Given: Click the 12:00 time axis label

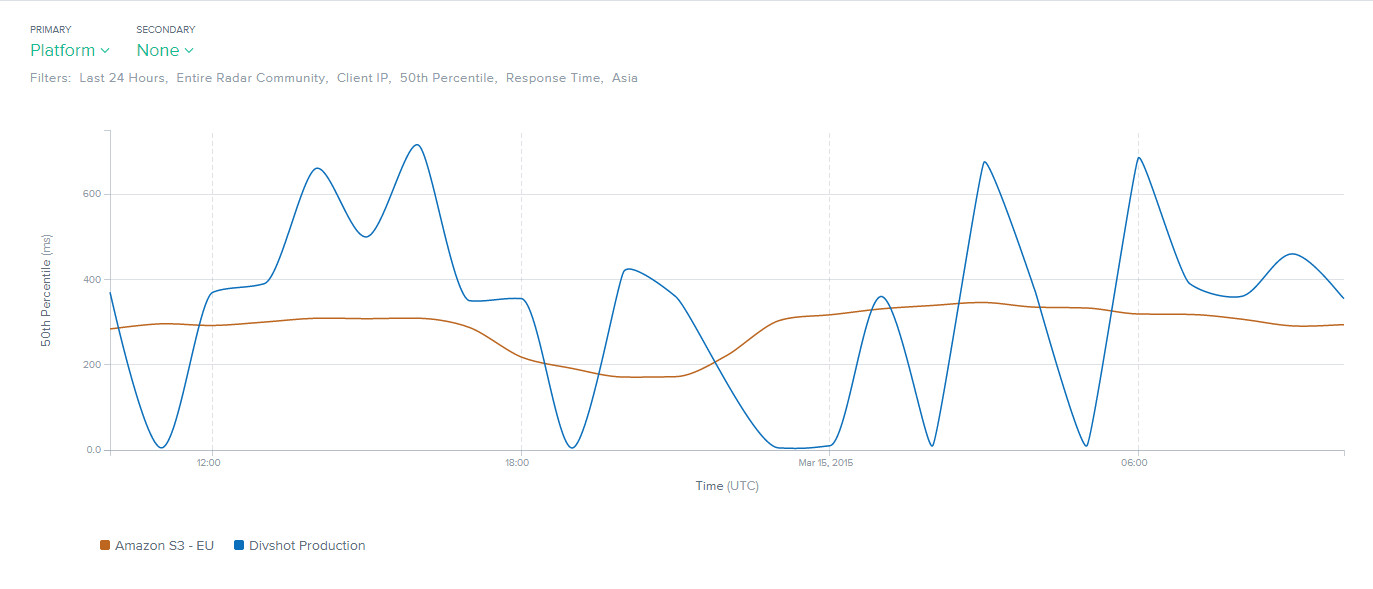Looking at the screenshot, I should click(x=209, y=463).
